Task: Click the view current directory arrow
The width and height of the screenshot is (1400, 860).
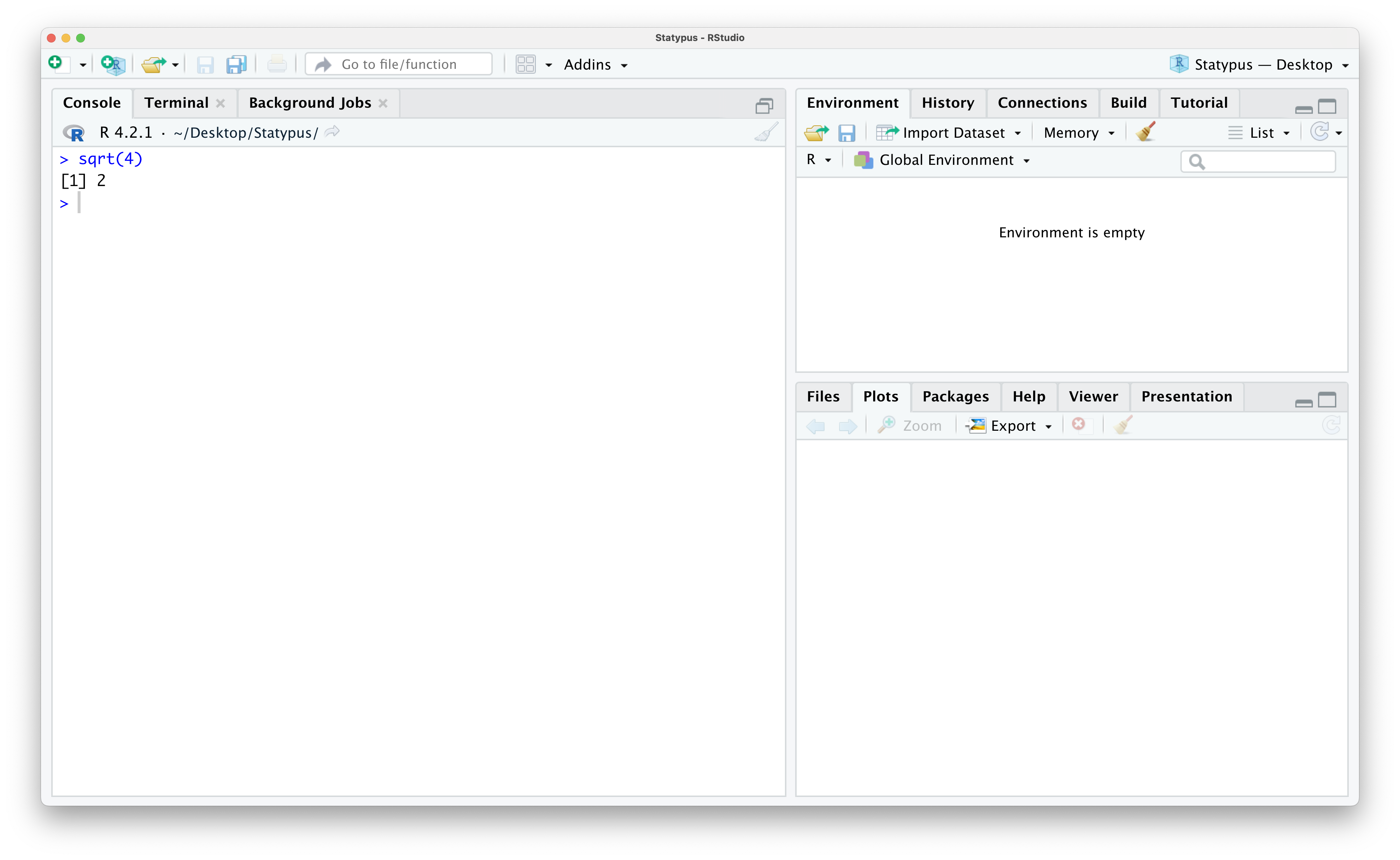Action: [x=332, y=132]
